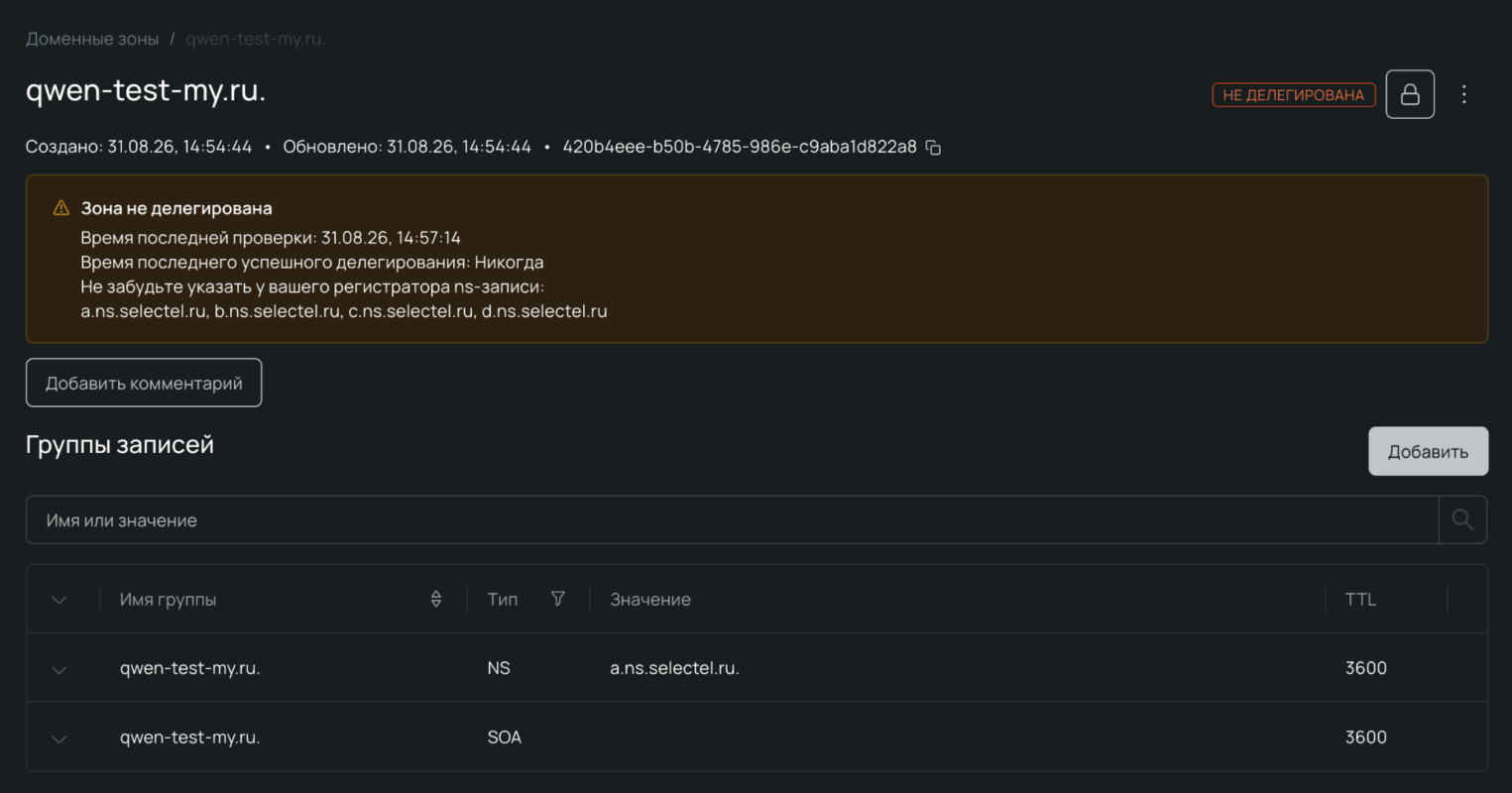Expand the NS record group row
This screenshot has width=1512, height=793.
pyautogui.click(x=59, y=669)
